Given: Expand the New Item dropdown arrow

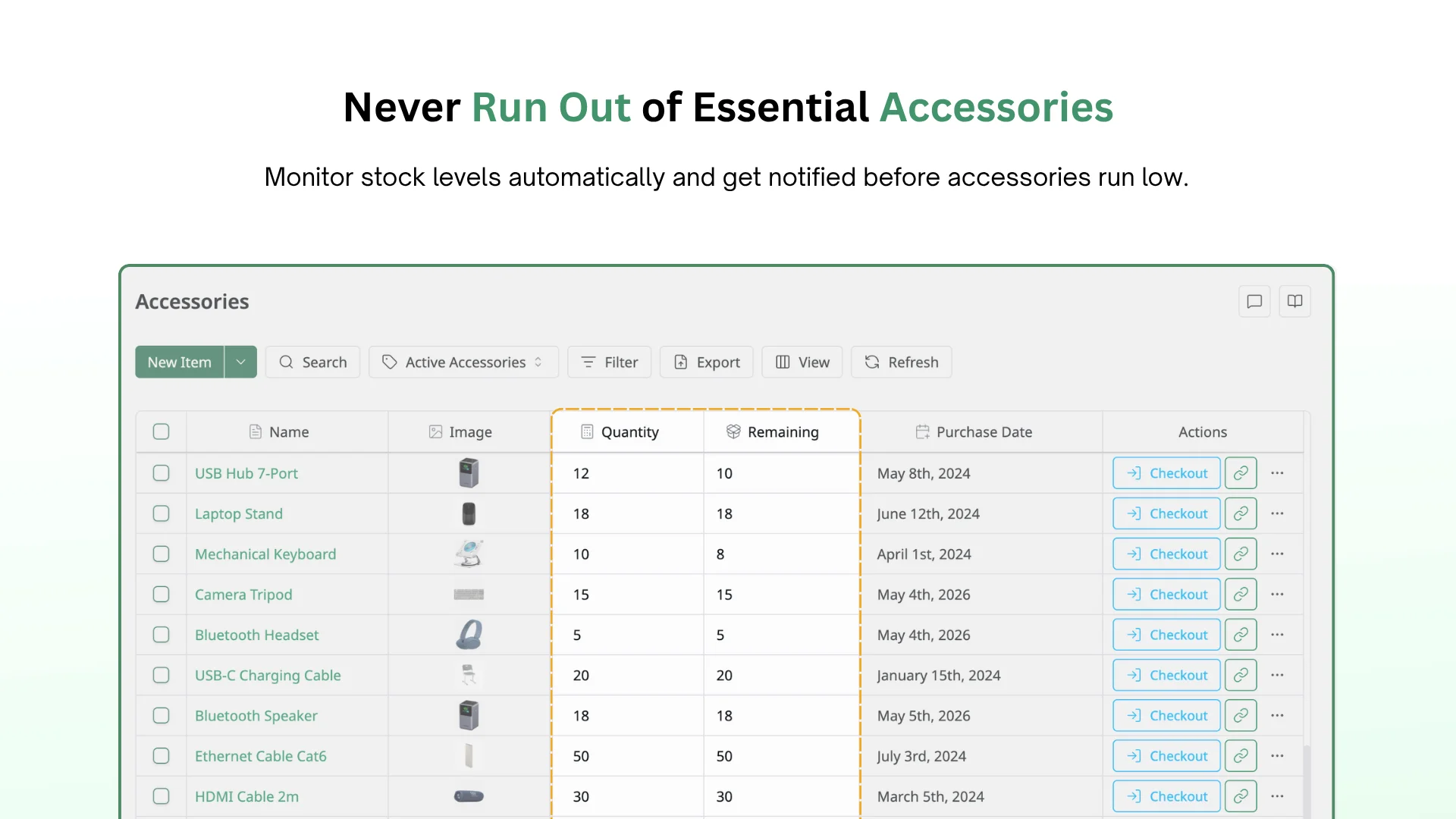Looking at the screenshot, I should click(241, 362).
